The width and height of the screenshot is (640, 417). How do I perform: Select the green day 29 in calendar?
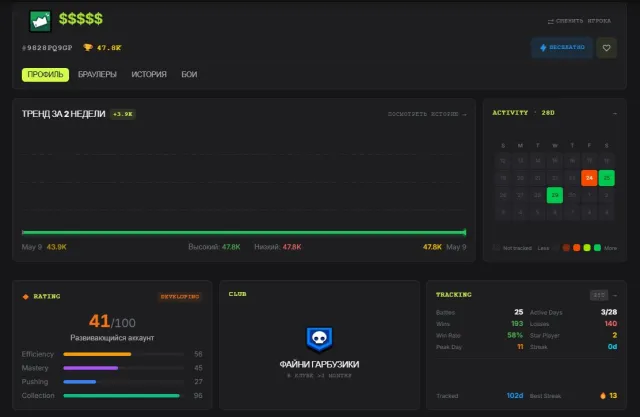[x=555, y=195]
